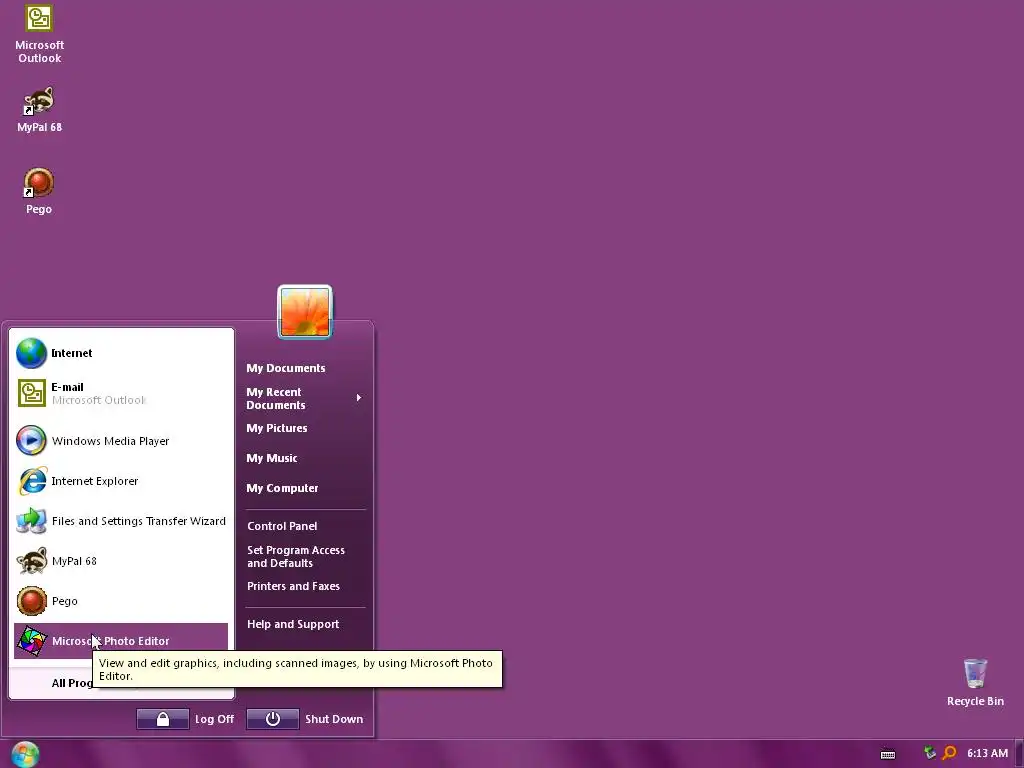
Task: Open My Recent Documents
Action: click(x=276, y=398)
